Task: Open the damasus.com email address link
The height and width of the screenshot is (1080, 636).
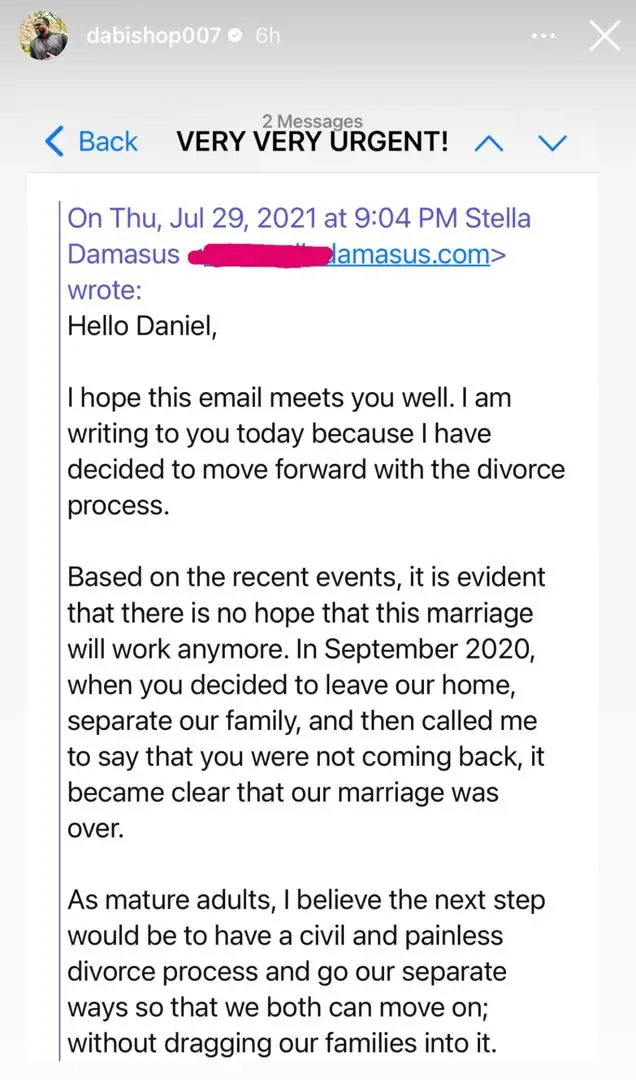Action: point(410,254)
